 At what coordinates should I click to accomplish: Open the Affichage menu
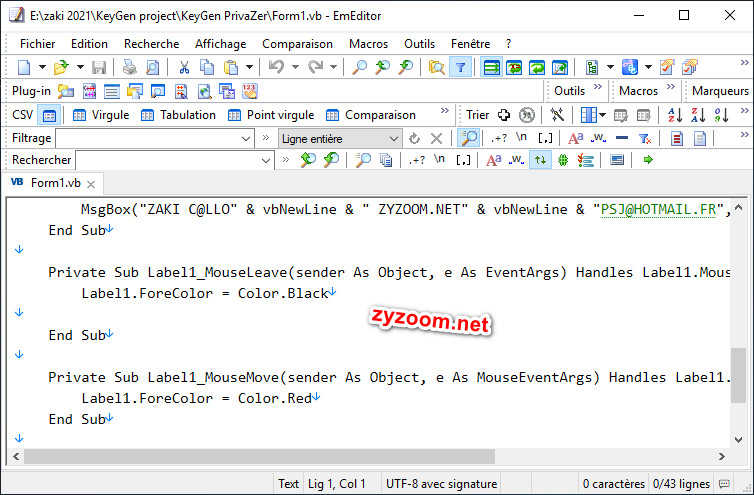click(221, 44)
